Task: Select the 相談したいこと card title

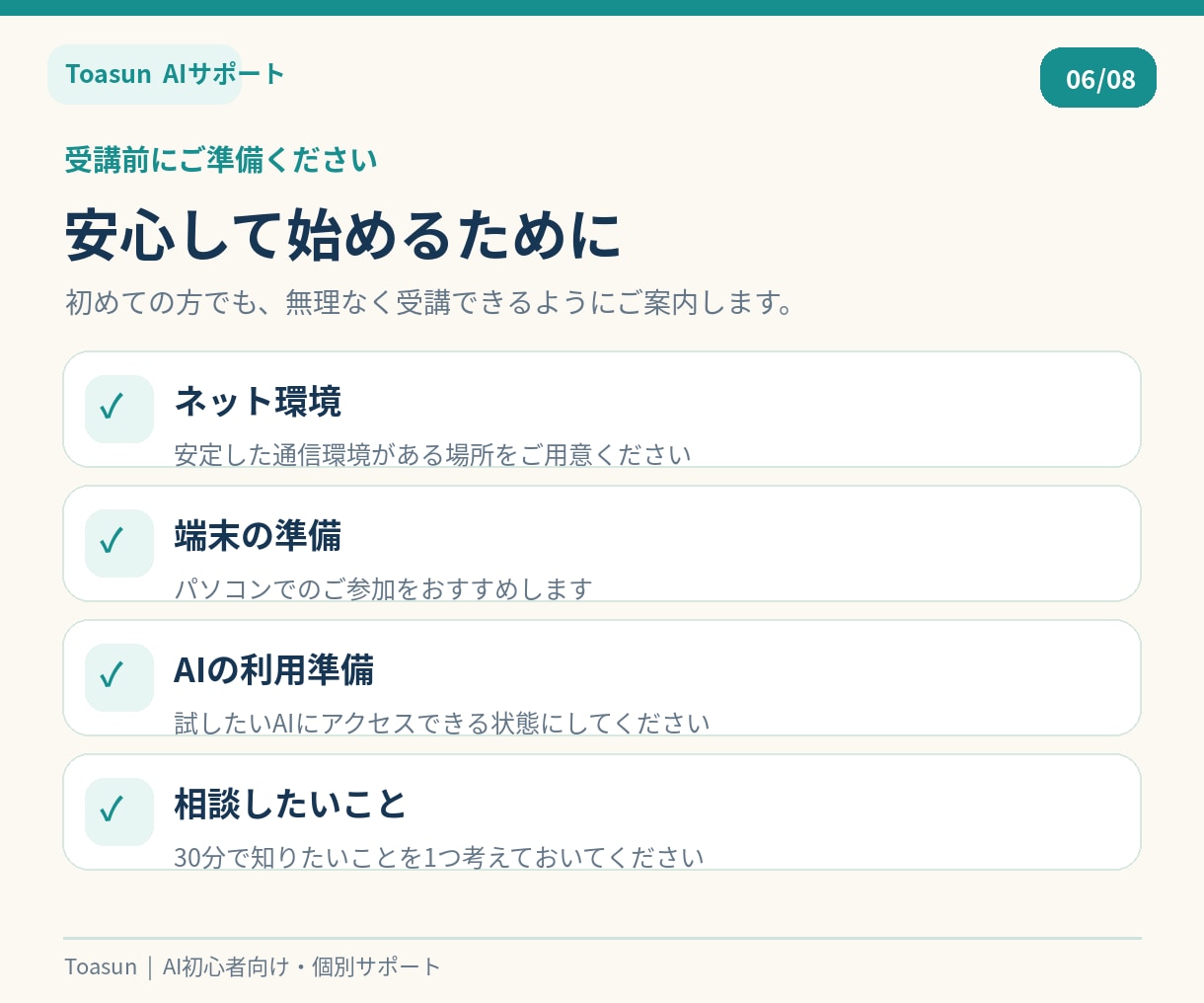Action: tap(290, 805)
